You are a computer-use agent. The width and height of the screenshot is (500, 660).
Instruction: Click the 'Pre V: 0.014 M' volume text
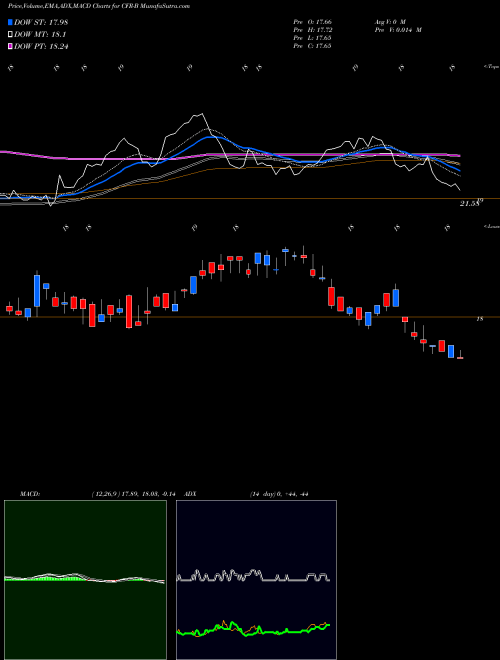398,29
